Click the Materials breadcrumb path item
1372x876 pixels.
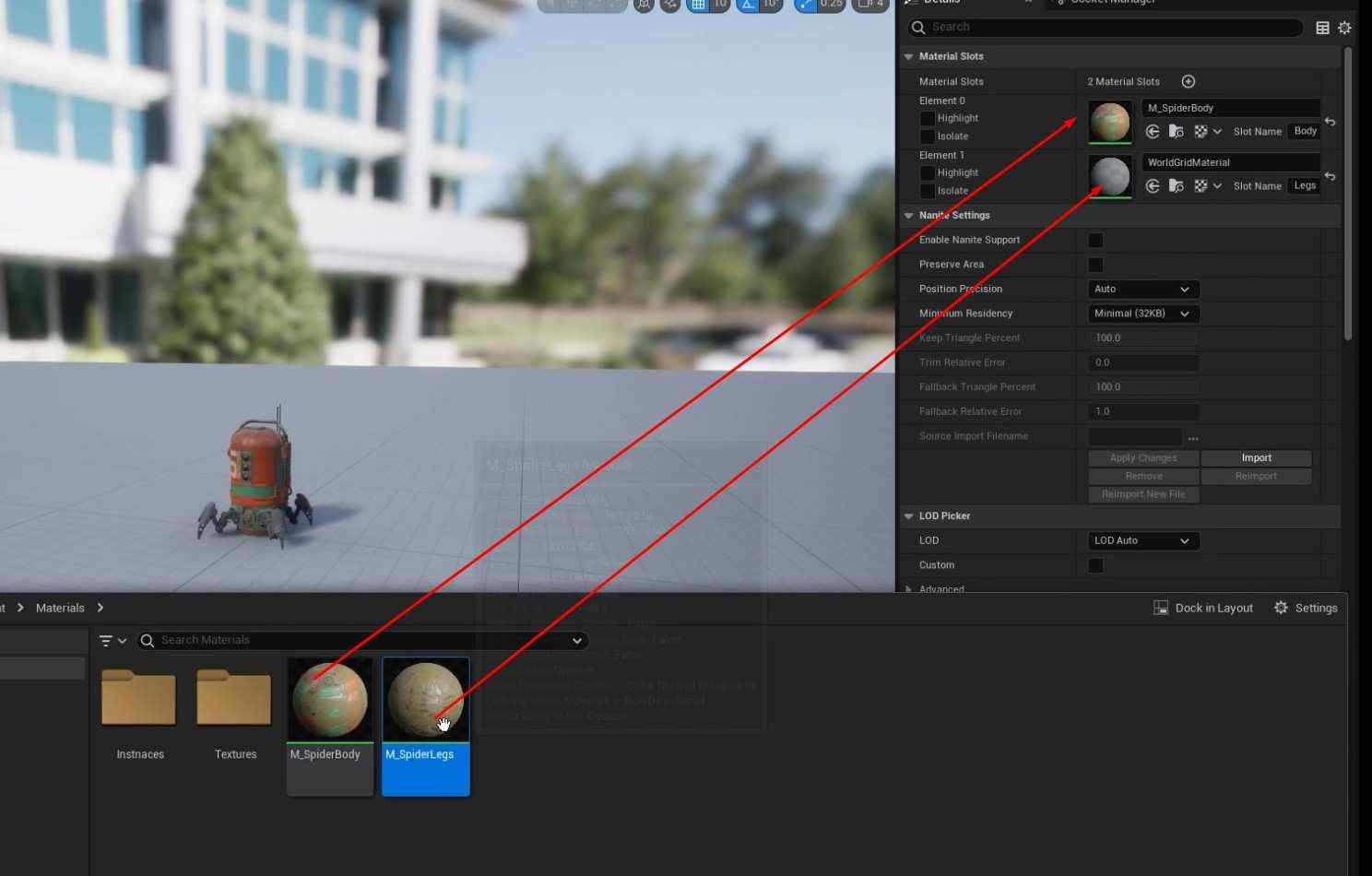60,608
